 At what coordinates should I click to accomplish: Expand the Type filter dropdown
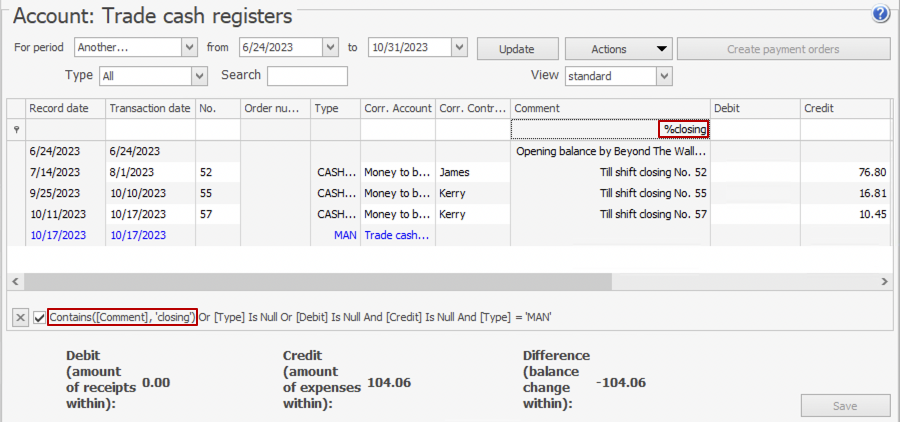[199, 76]
